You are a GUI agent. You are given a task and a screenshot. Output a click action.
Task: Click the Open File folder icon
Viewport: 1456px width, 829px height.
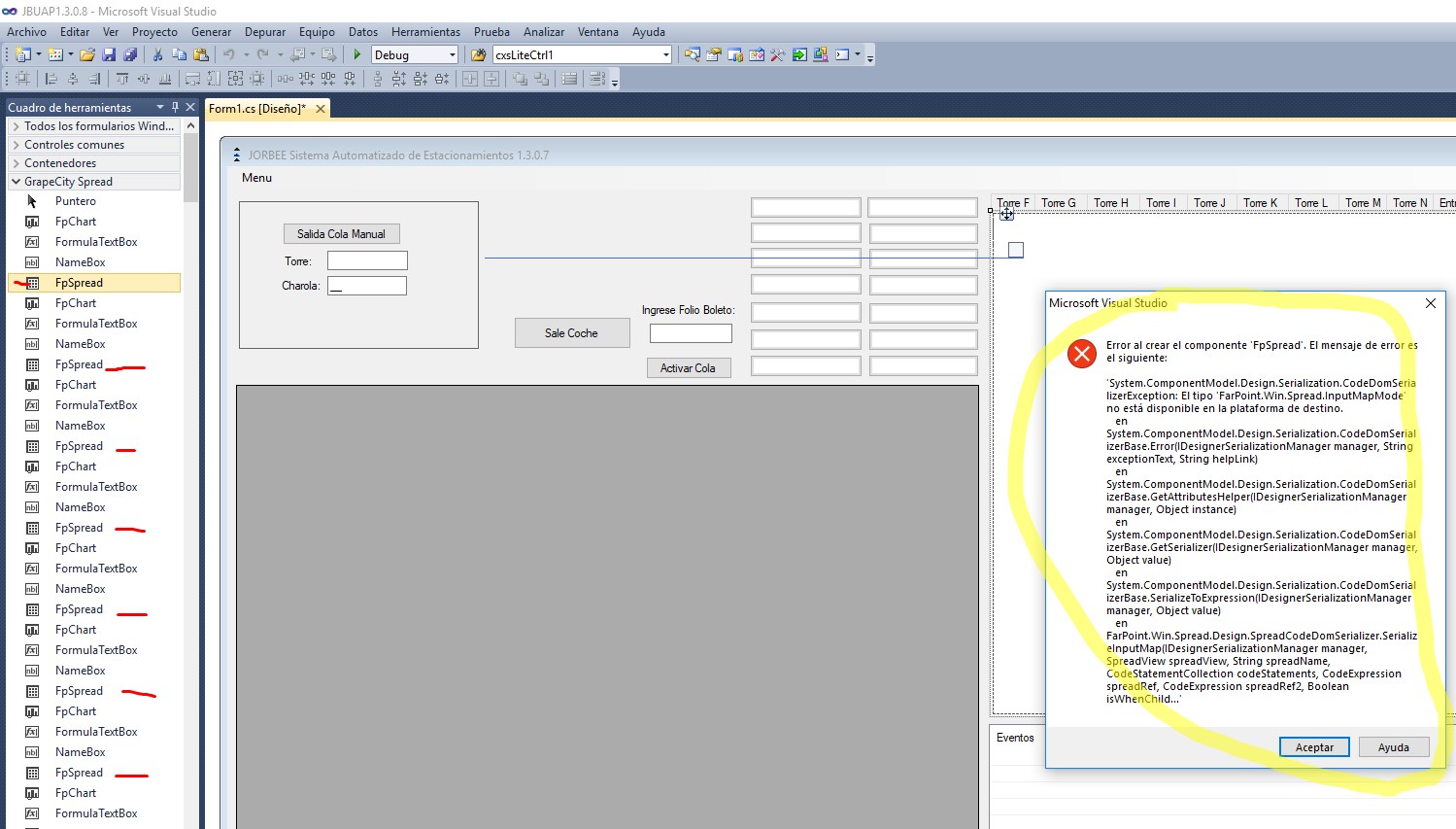point(87,54)
